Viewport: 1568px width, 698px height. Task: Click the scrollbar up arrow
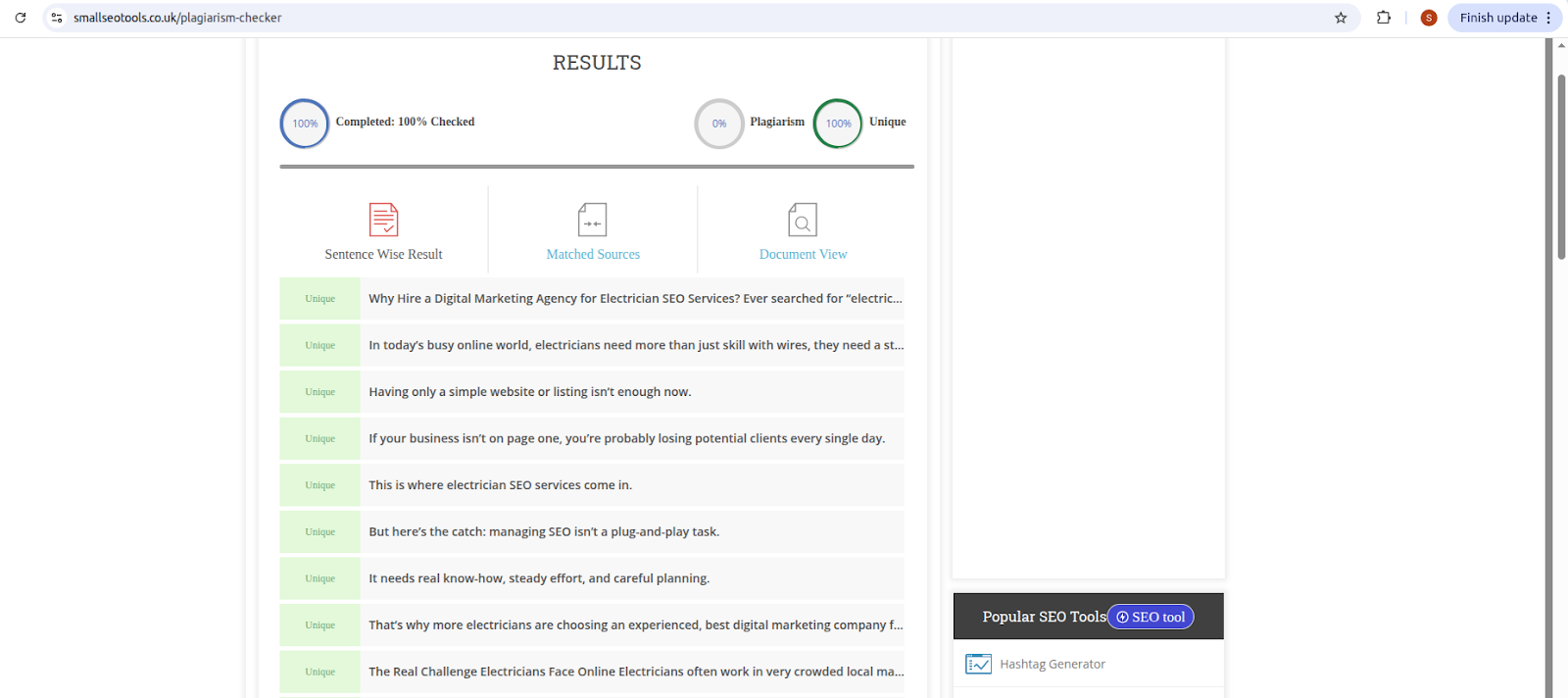[x=1561, y=45]
